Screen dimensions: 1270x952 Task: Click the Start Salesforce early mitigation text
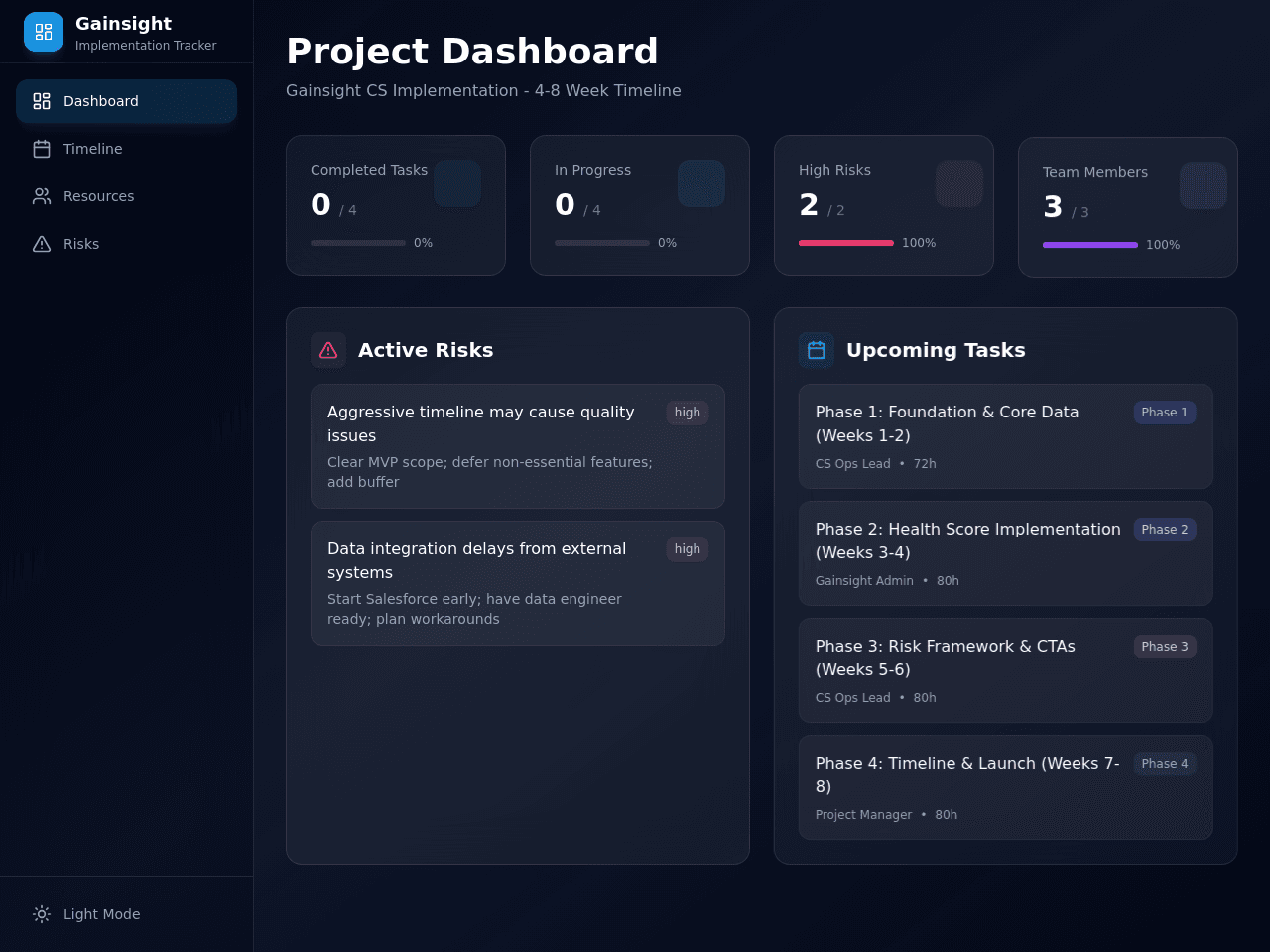click(x=474, y=609)
